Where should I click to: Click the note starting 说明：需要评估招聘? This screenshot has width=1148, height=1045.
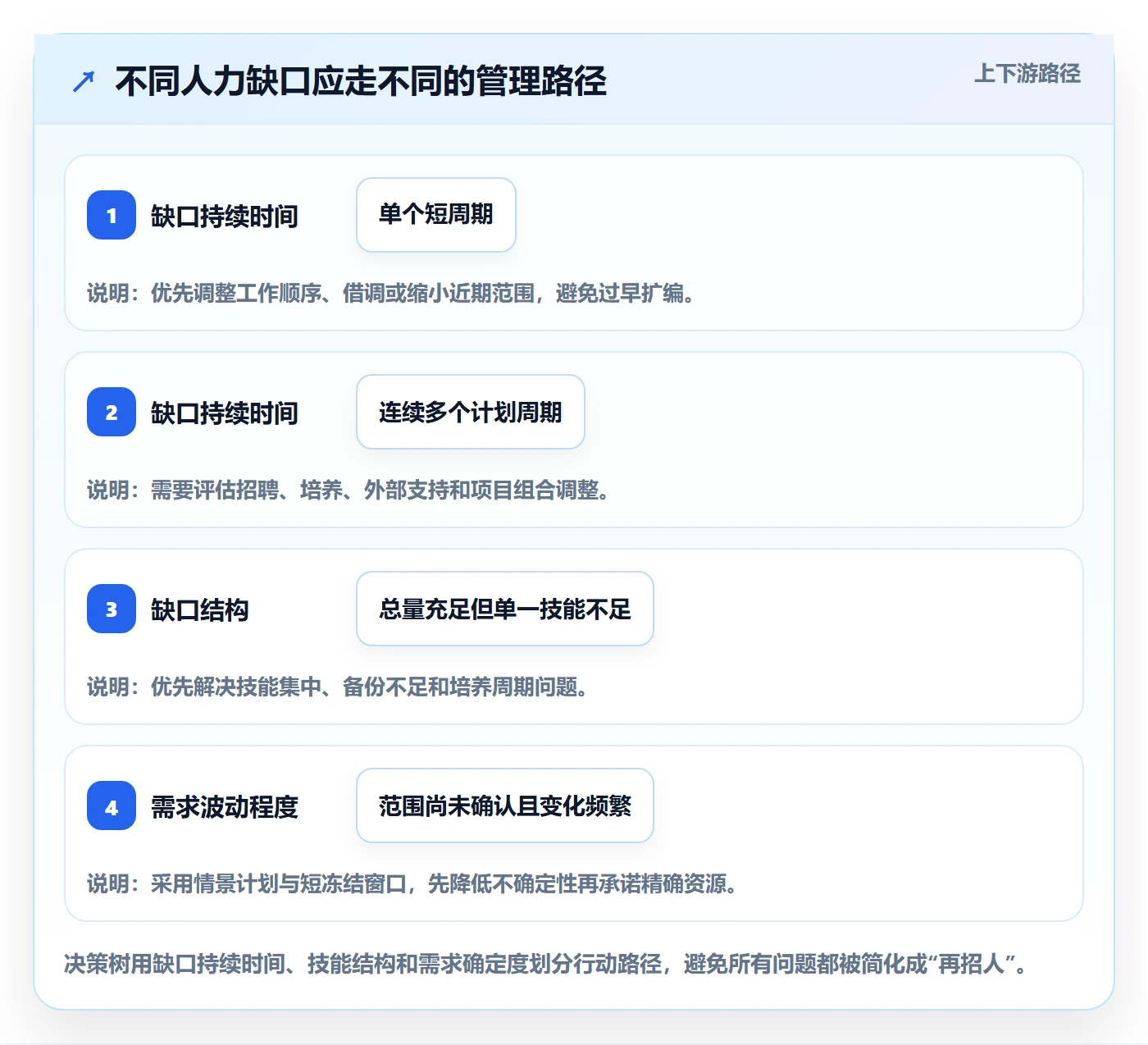tap(348, 490)
